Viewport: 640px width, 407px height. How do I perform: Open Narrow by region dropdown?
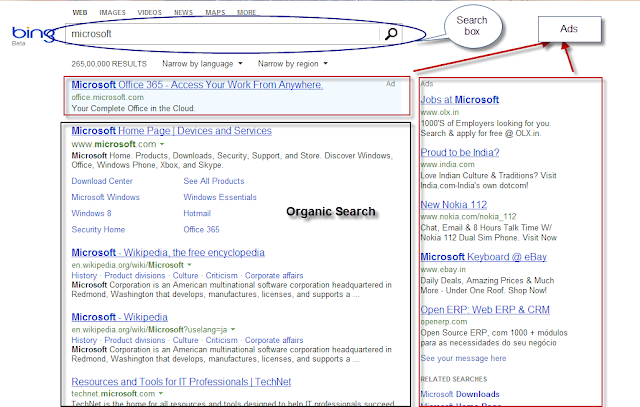293,64
